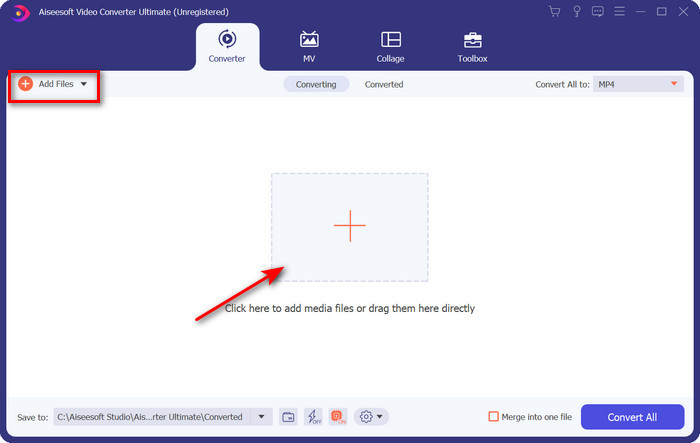Expand the Add Files dropdown arrow
The height and width of the screenshot is (443, 700).
83,84
